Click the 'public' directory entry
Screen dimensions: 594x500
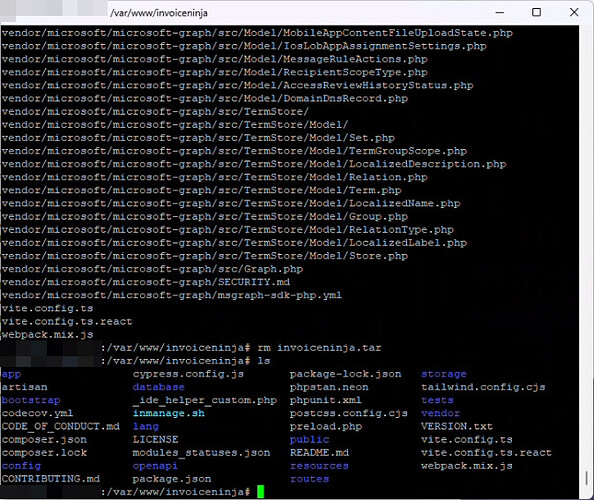[x=310, y=439]
